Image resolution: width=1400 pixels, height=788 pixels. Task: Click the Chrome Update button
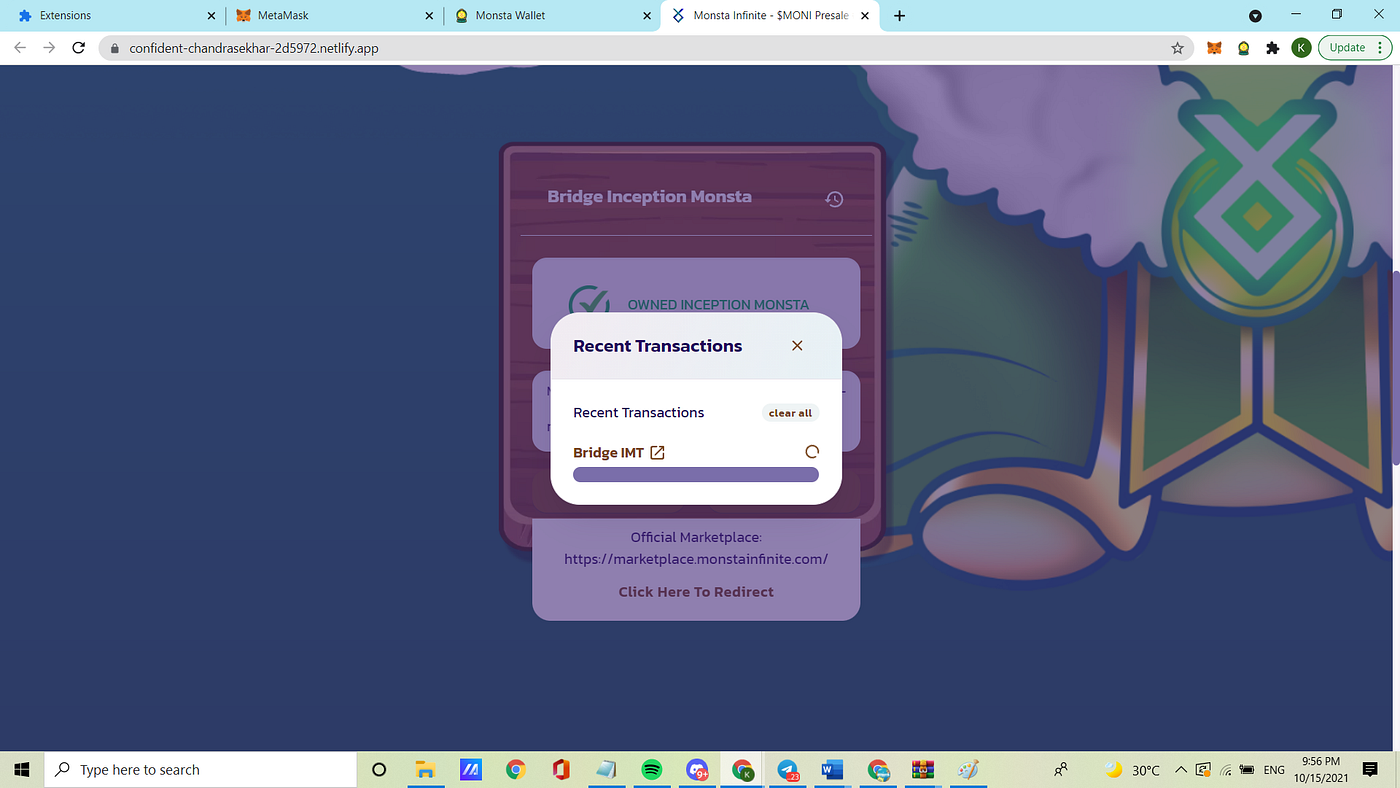pyautogui.click(x=1355, y=48)
